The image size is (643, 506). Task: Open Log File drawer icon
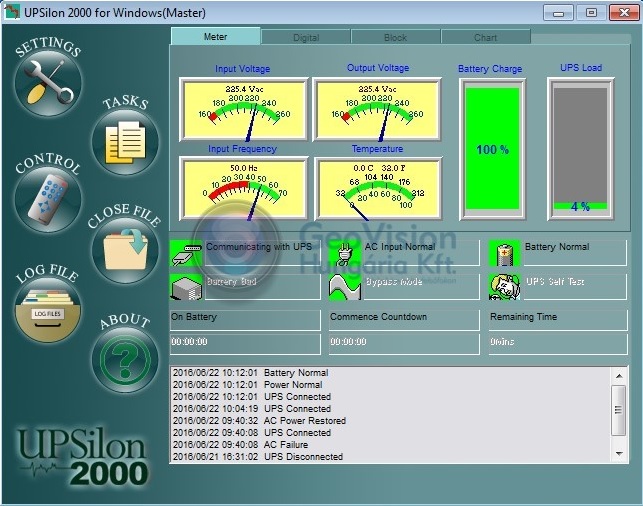click(x=48, y=310)
